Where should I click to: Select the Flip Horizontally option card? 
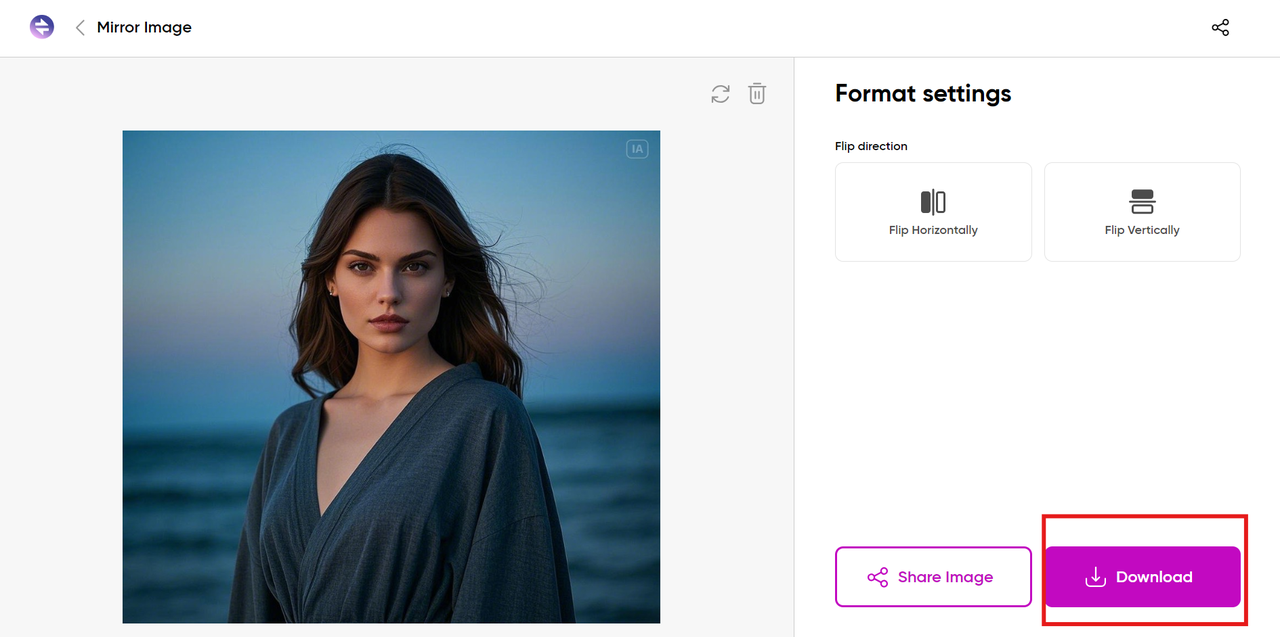coord(933,212)
